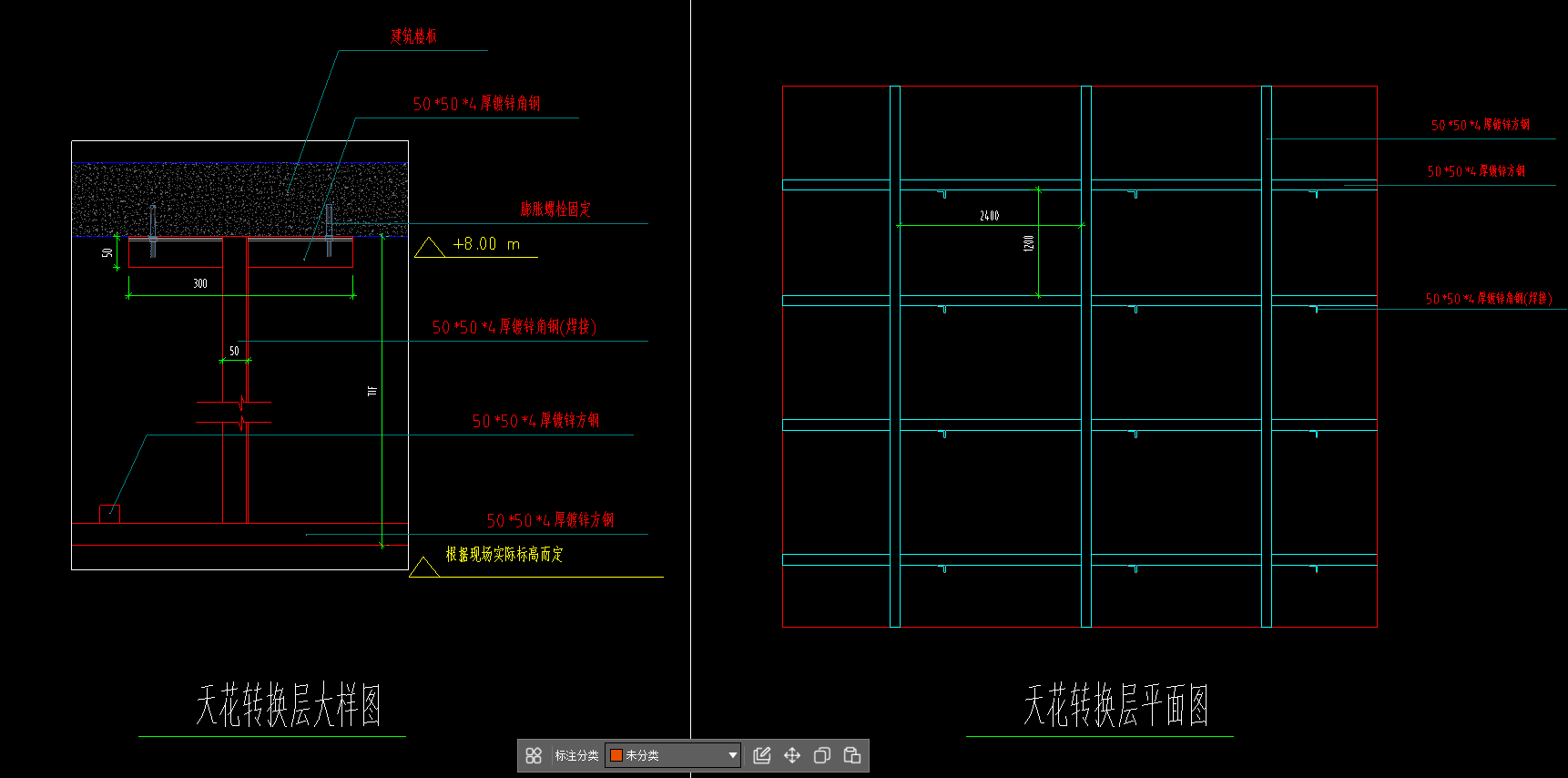
Task: Click the 天花转换层平面图 drawing title
Action: click(1116, 705)
